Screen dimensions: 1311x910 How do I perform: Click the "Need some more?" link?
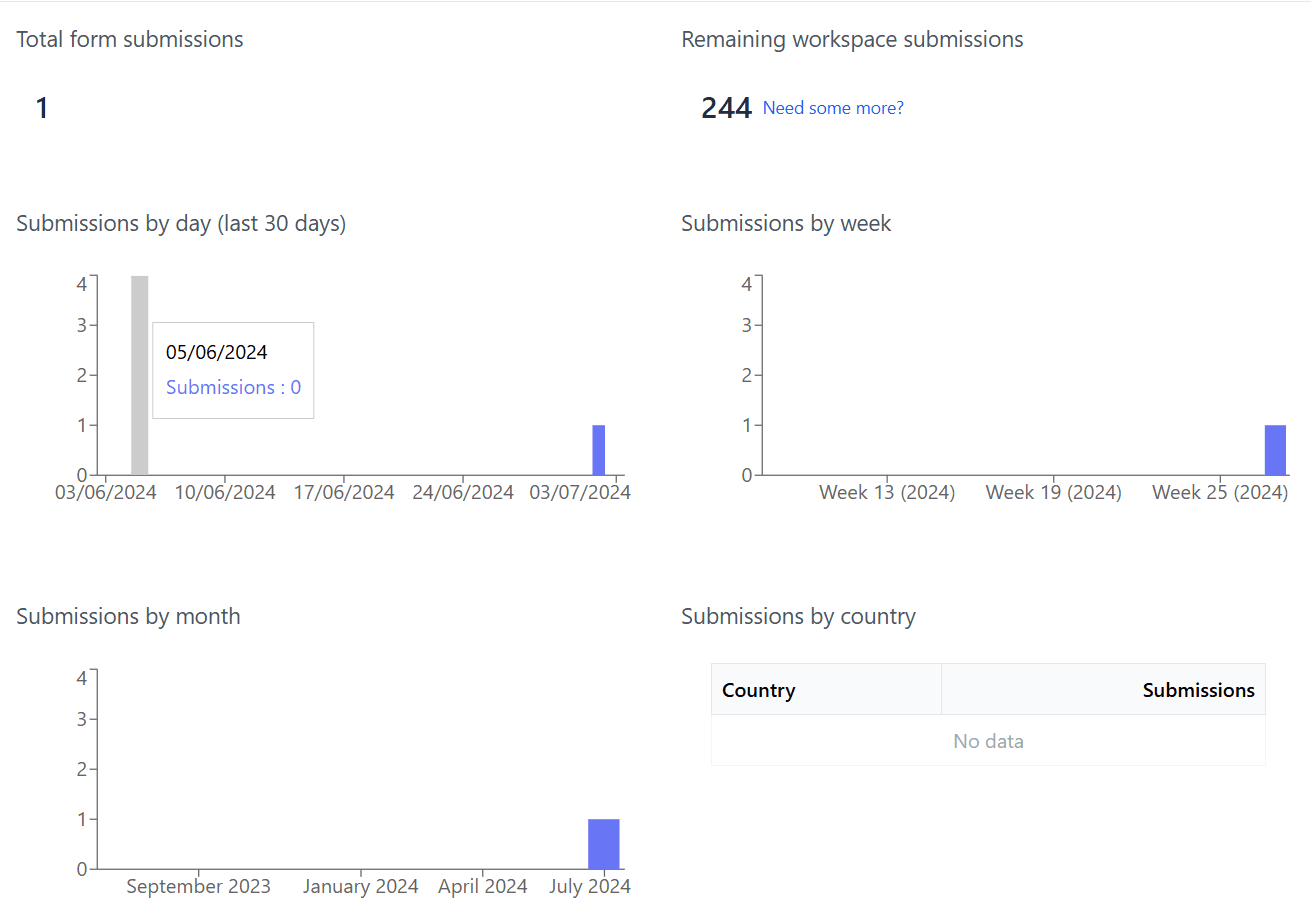pos(833,108)
